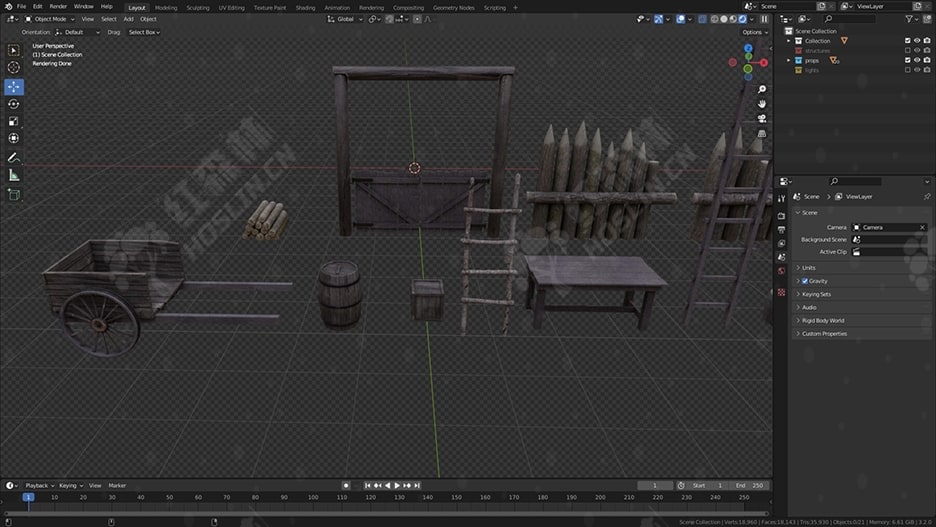Enable the structures collection checkbox
Image resolution: width=936 pixels, height=527 pixels.
907,51
